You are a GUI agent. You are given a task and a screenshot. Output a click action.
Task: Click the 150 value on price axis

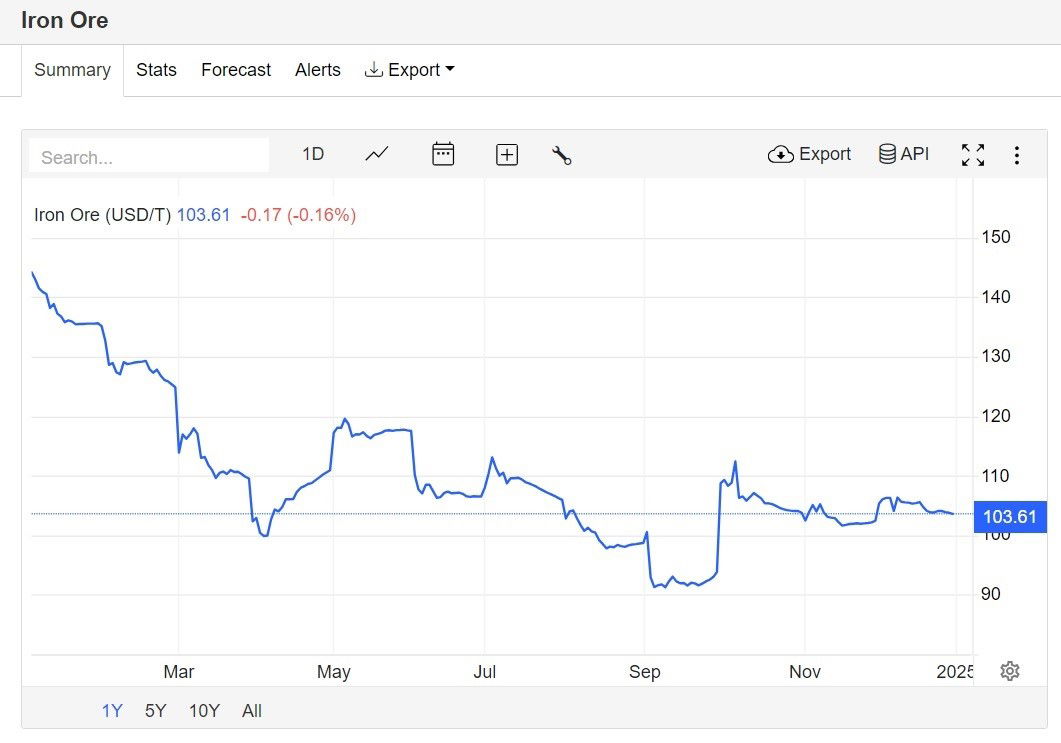click(995, 237)
